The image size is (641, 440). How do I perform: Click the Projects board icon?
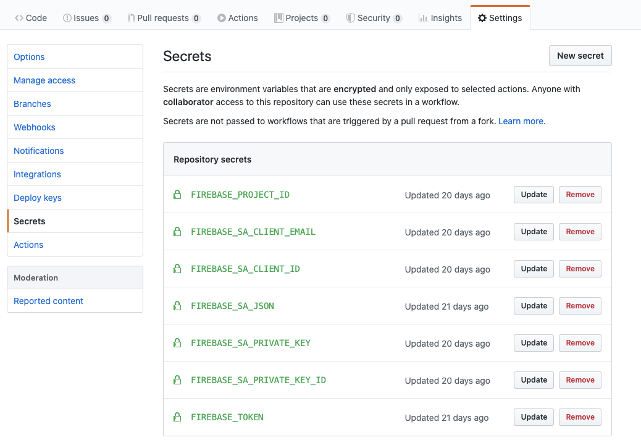[x=278, y=18]
